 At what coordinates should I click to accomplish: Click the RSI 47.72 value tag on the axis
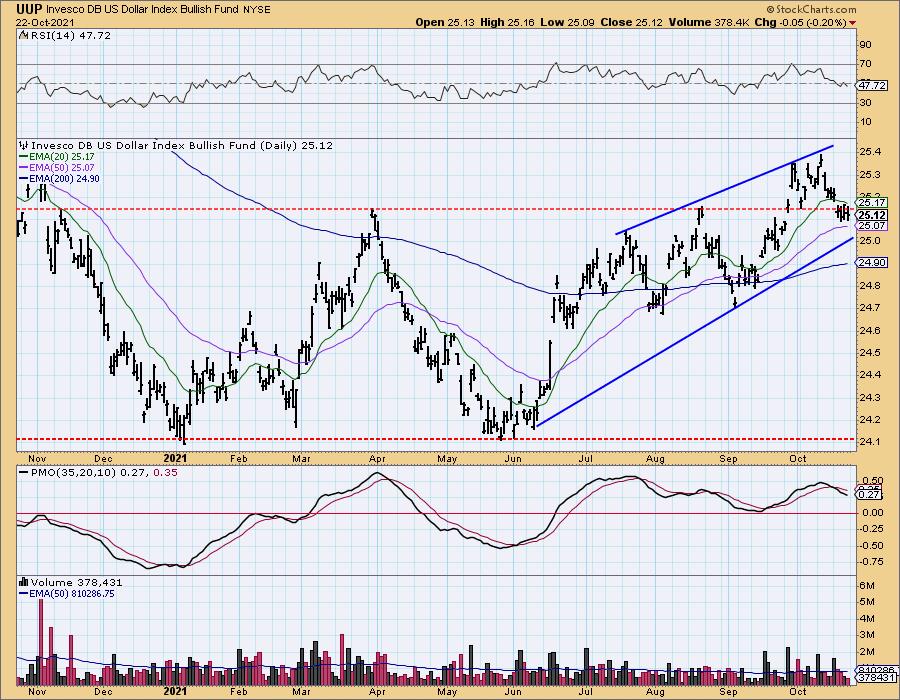pyautogui.click(x=872, y=85)
